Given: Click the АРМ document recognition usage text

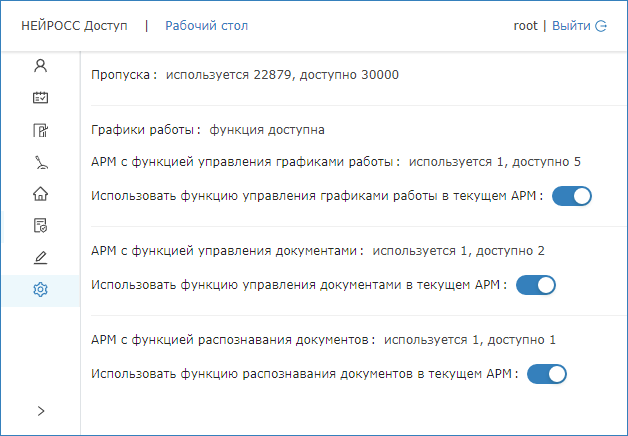Looking at the screenshot, I should click(323, 339).
